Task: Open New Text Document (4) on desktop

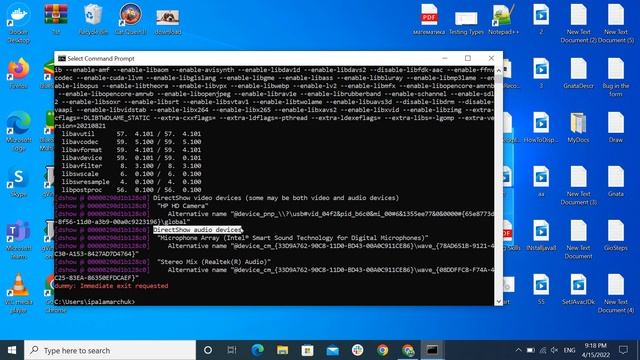Action: pos(616,294)
